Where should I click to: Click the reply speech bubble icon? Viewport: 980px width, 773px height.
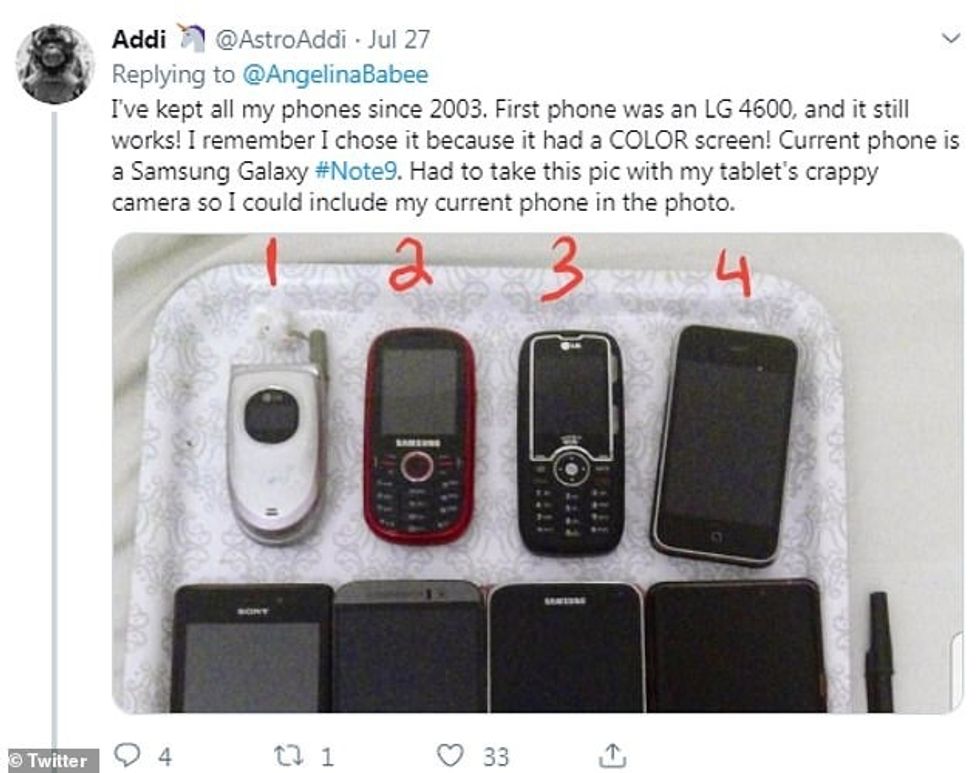[x=127, y=755]
